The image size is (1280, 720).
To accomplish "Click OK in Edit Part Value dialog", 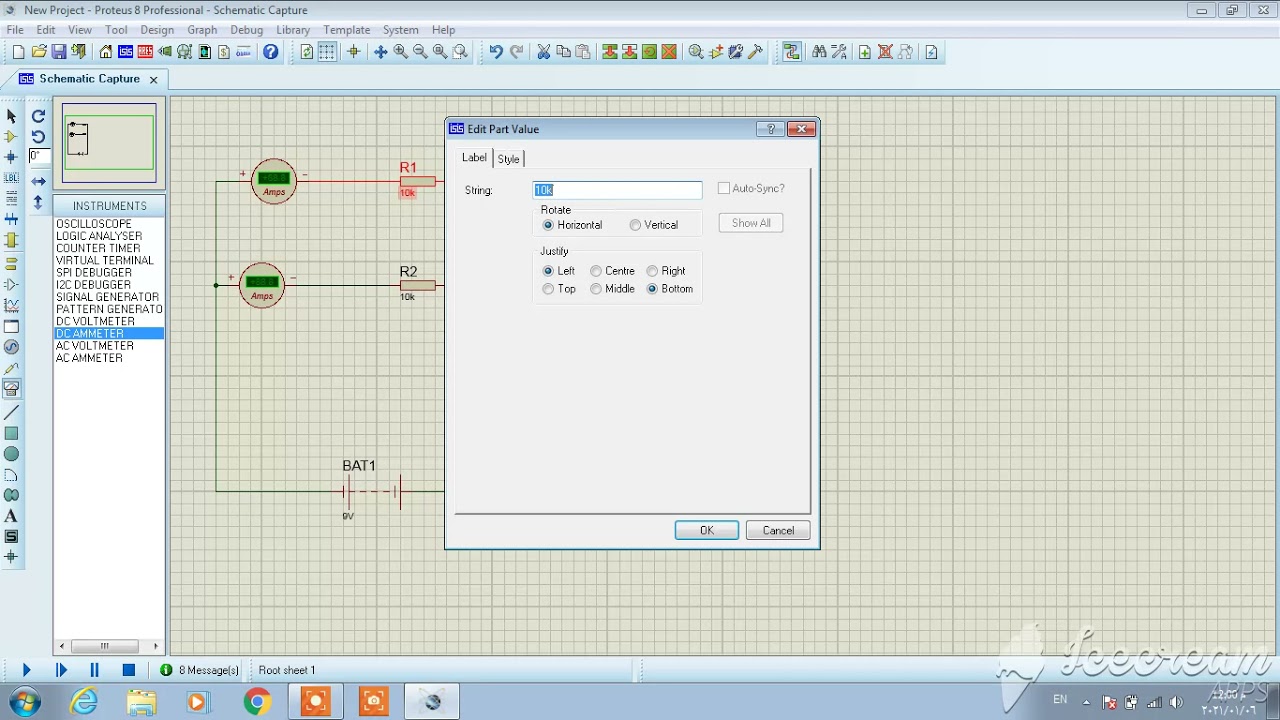I will (x=707, y=531).
